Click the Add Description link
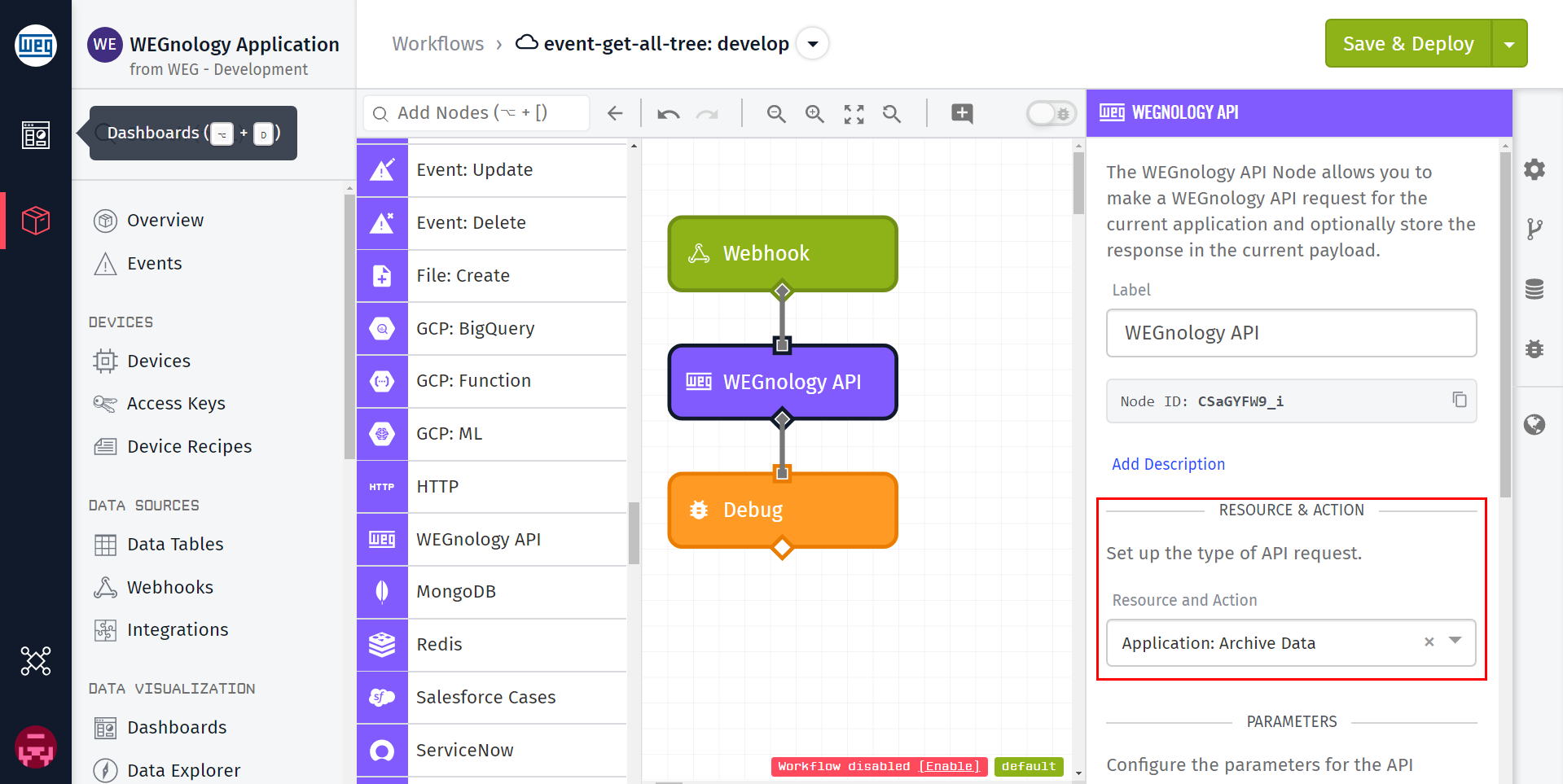The width and height of the screenshot is (1563, 784). click(x=1168, y=464)
